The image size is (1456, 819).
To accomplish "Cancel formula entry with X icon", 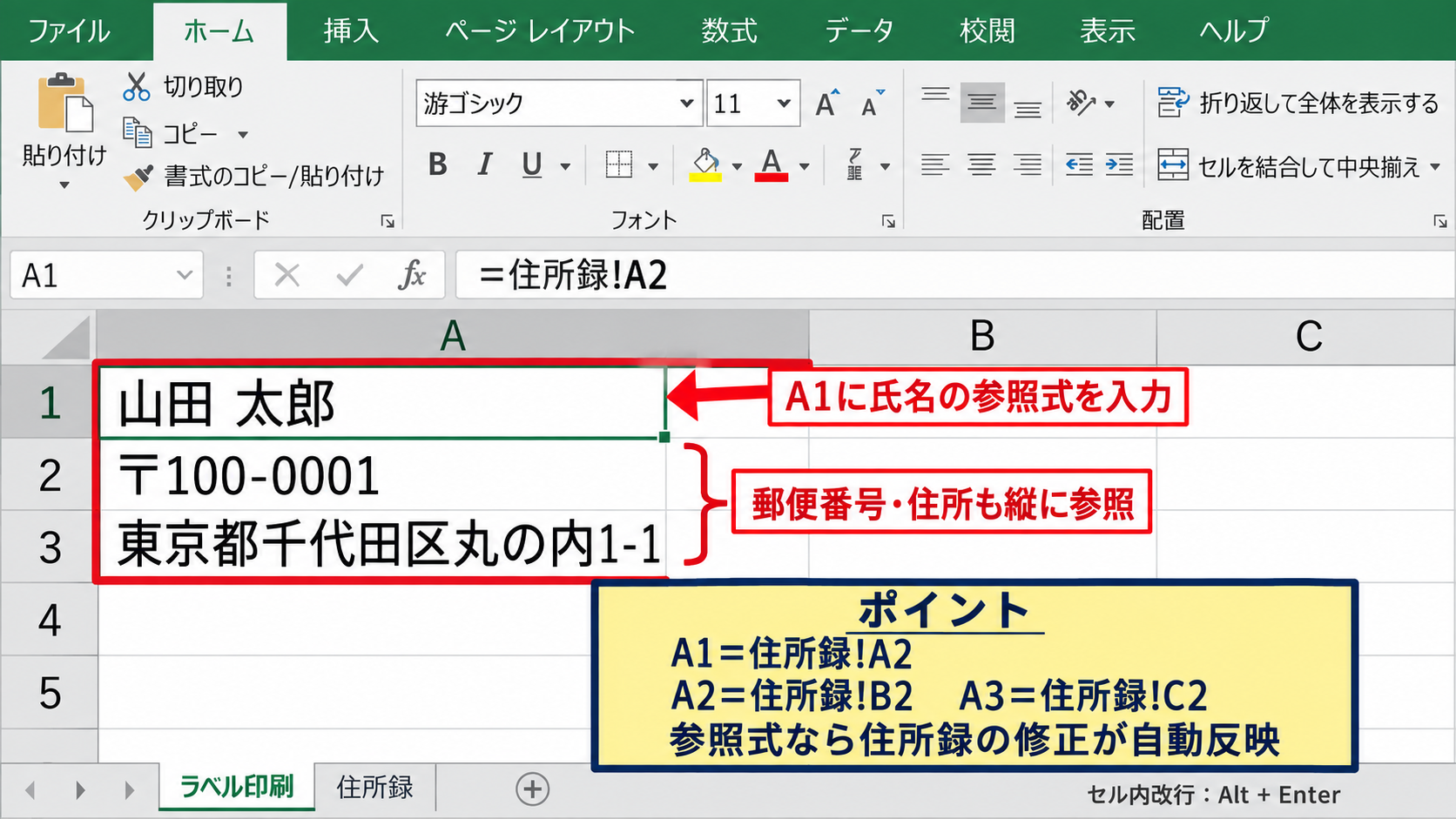I will [x=286, y=275].
